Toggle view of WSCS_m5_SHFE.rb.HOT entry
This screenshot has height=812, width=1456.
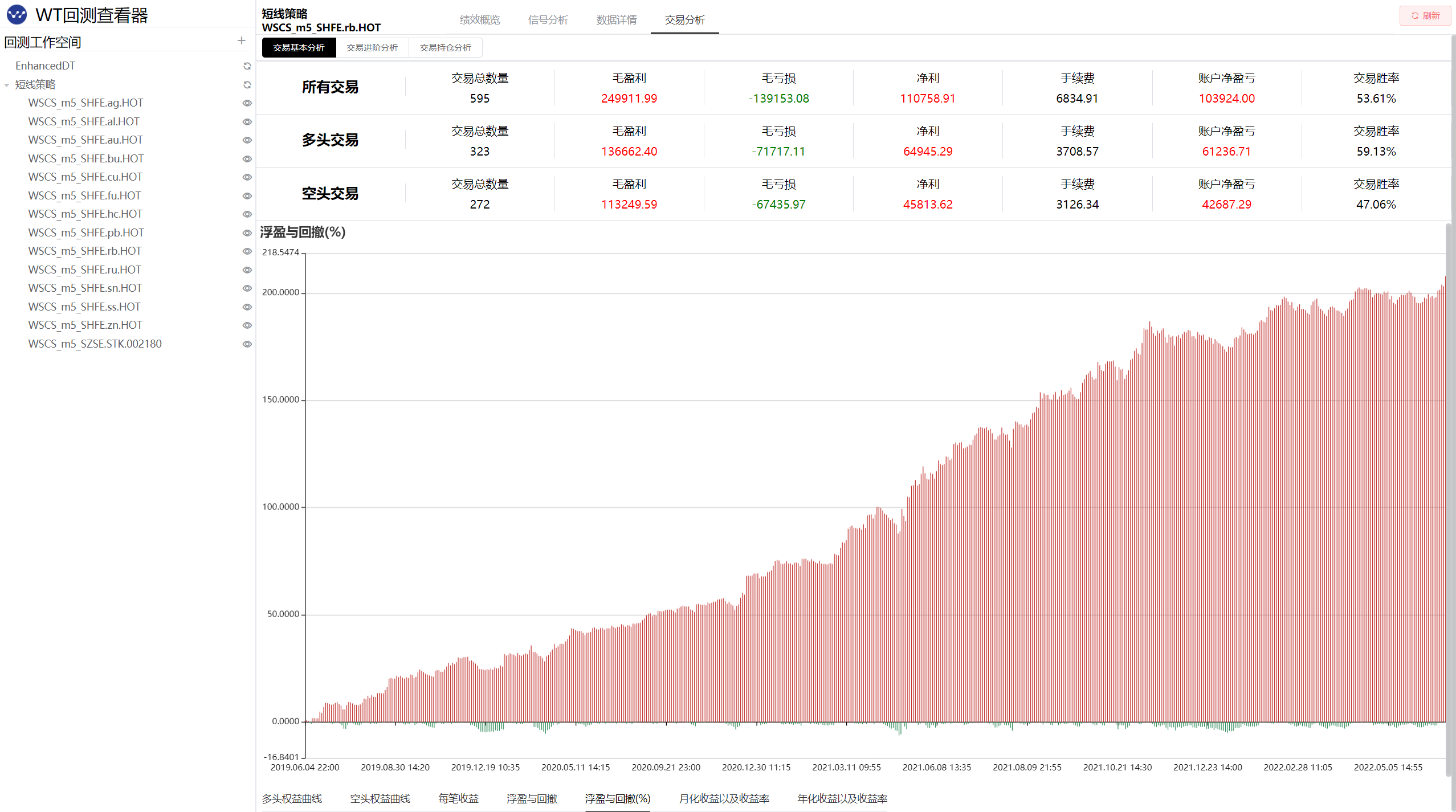(x=247, y=251)
